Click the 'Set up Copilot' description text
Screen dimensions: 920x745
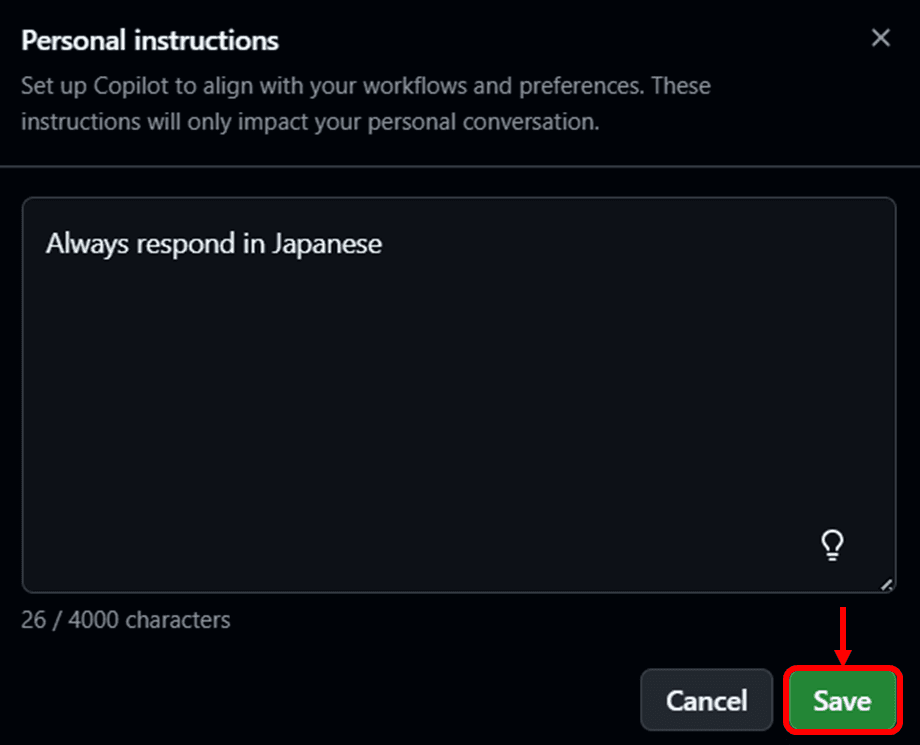(x=366, y=104)
